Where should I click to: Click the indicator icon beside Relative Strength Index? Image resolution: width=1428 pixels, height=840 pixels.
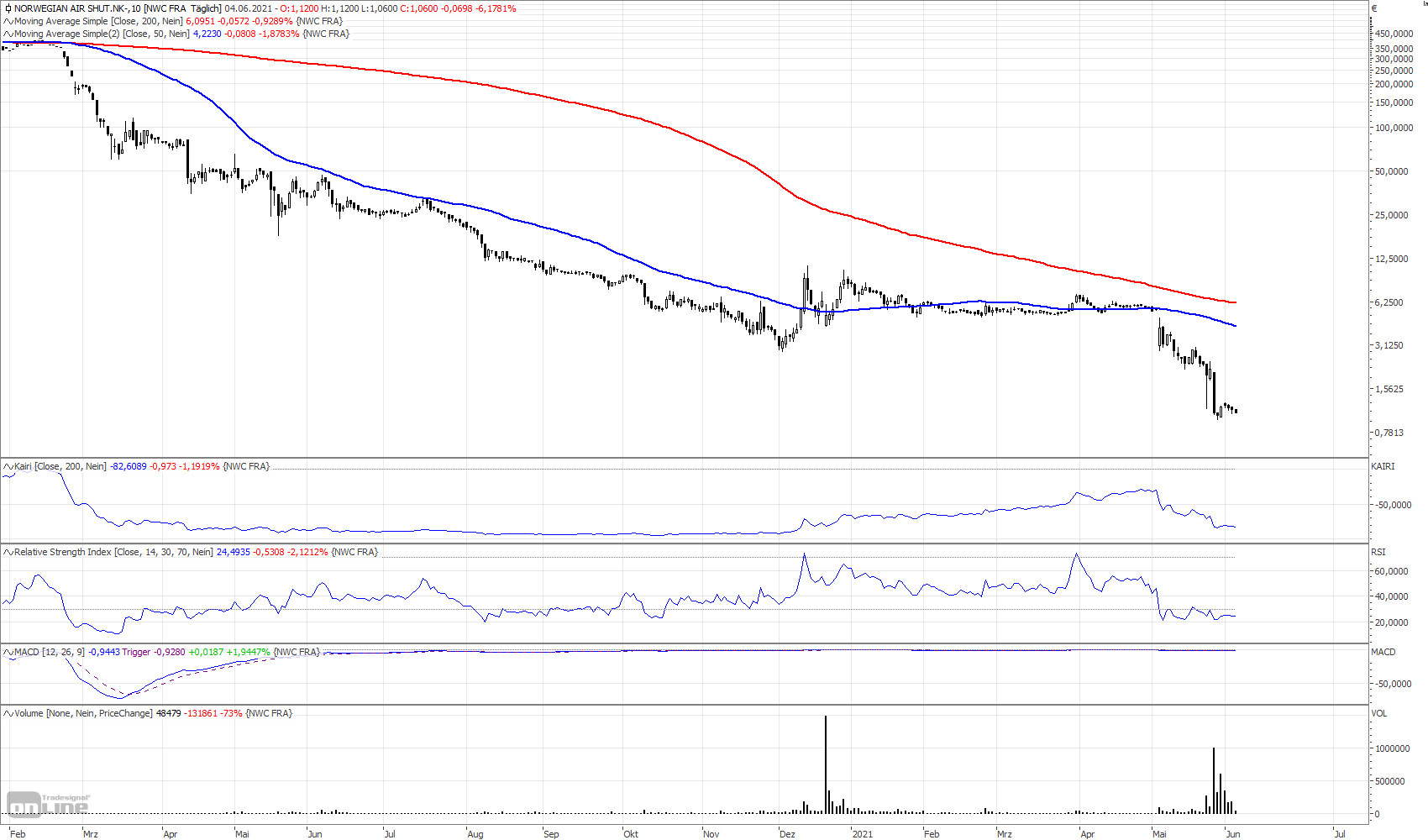(x=8, y=552)
